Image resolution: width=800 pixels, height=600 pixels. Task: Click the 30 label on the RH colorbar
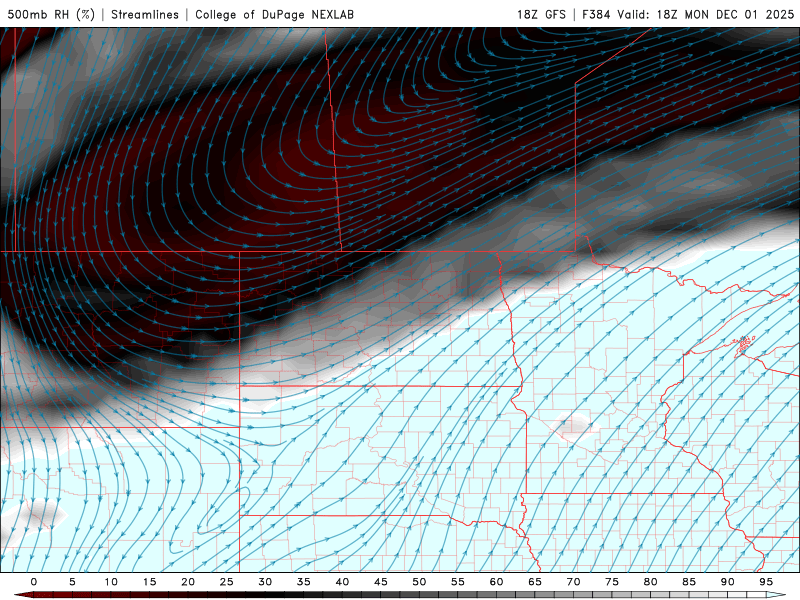click(265, 582)
